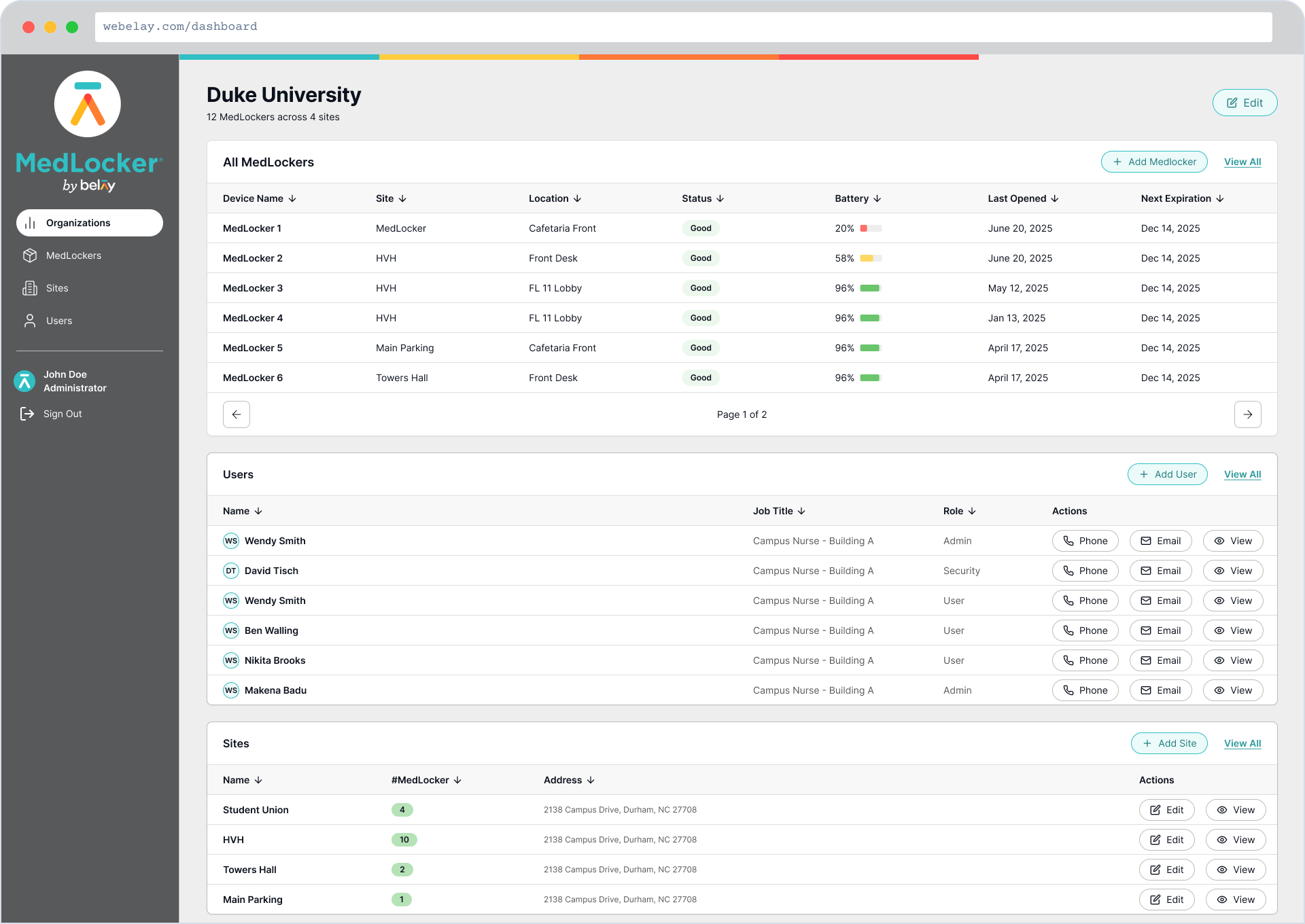Click the MedLocker logo circle in sidebar

[88, 104]
